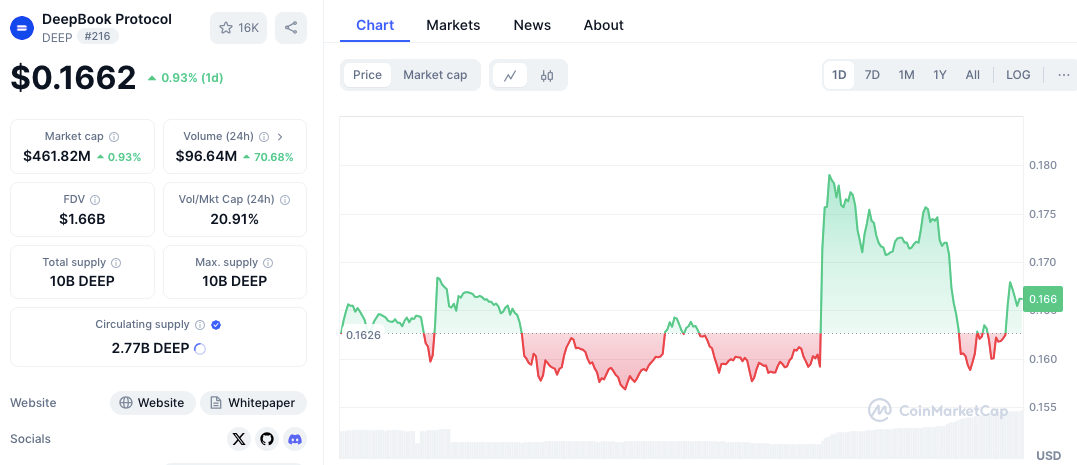Click the Market cap info icon

point(114,137)
